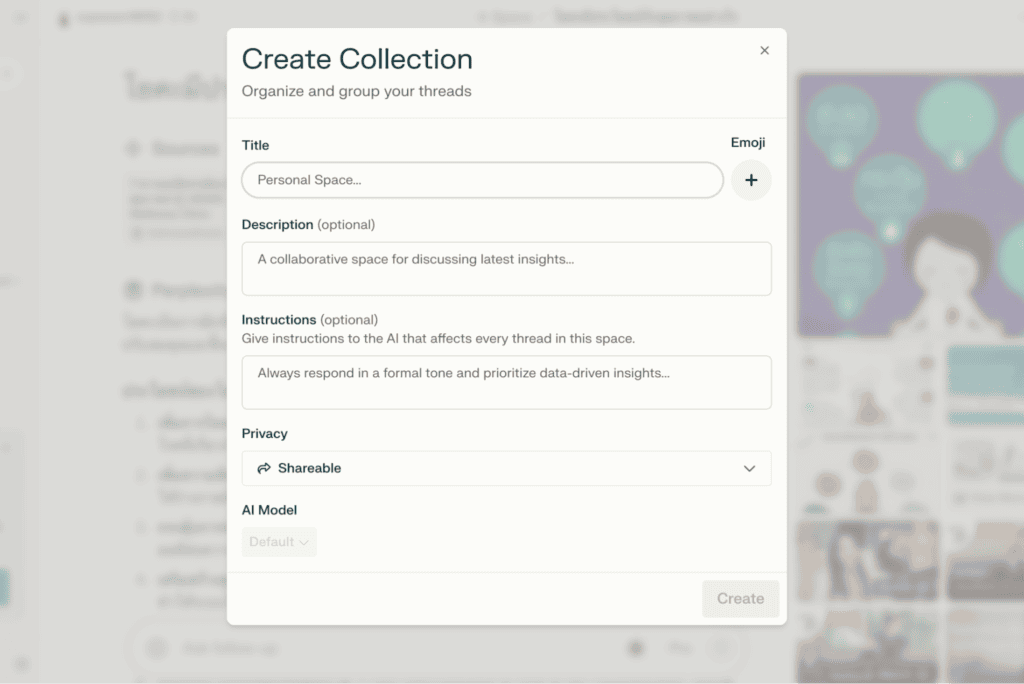The width and height of the screenshot is (1024, 684).
Task: Click inside the Description text area
Action: pos(506,268)
